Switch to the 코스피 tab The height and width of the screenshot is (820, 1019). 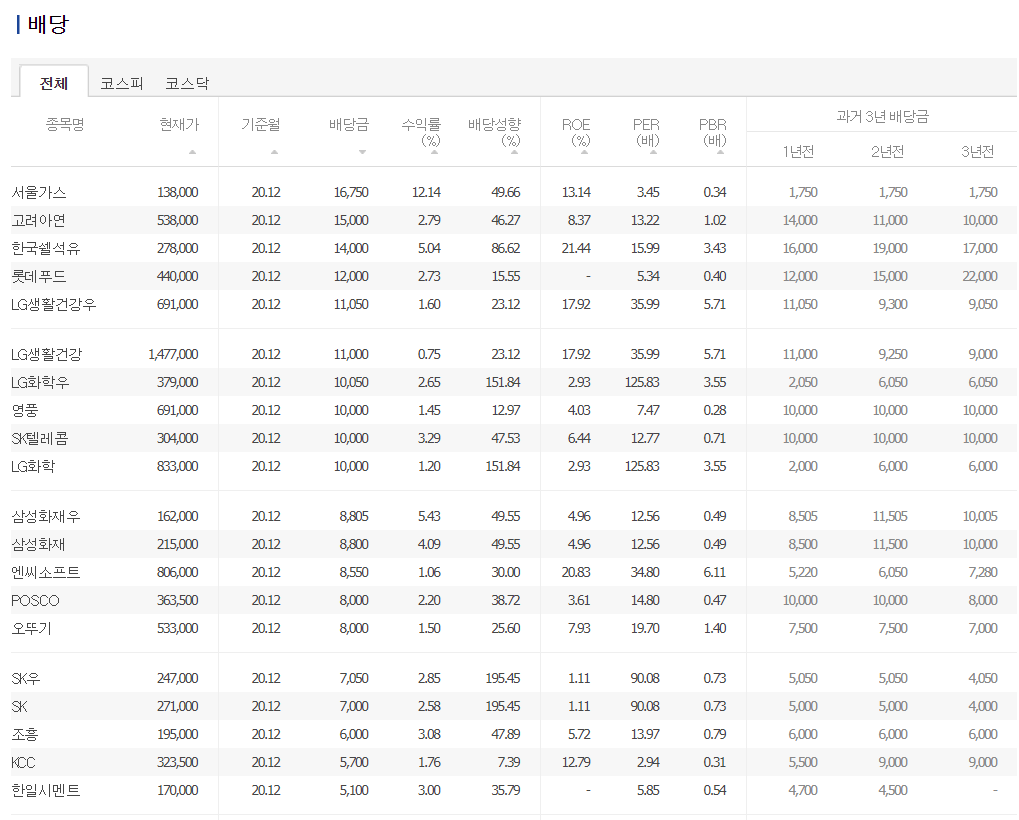(122, 83)
